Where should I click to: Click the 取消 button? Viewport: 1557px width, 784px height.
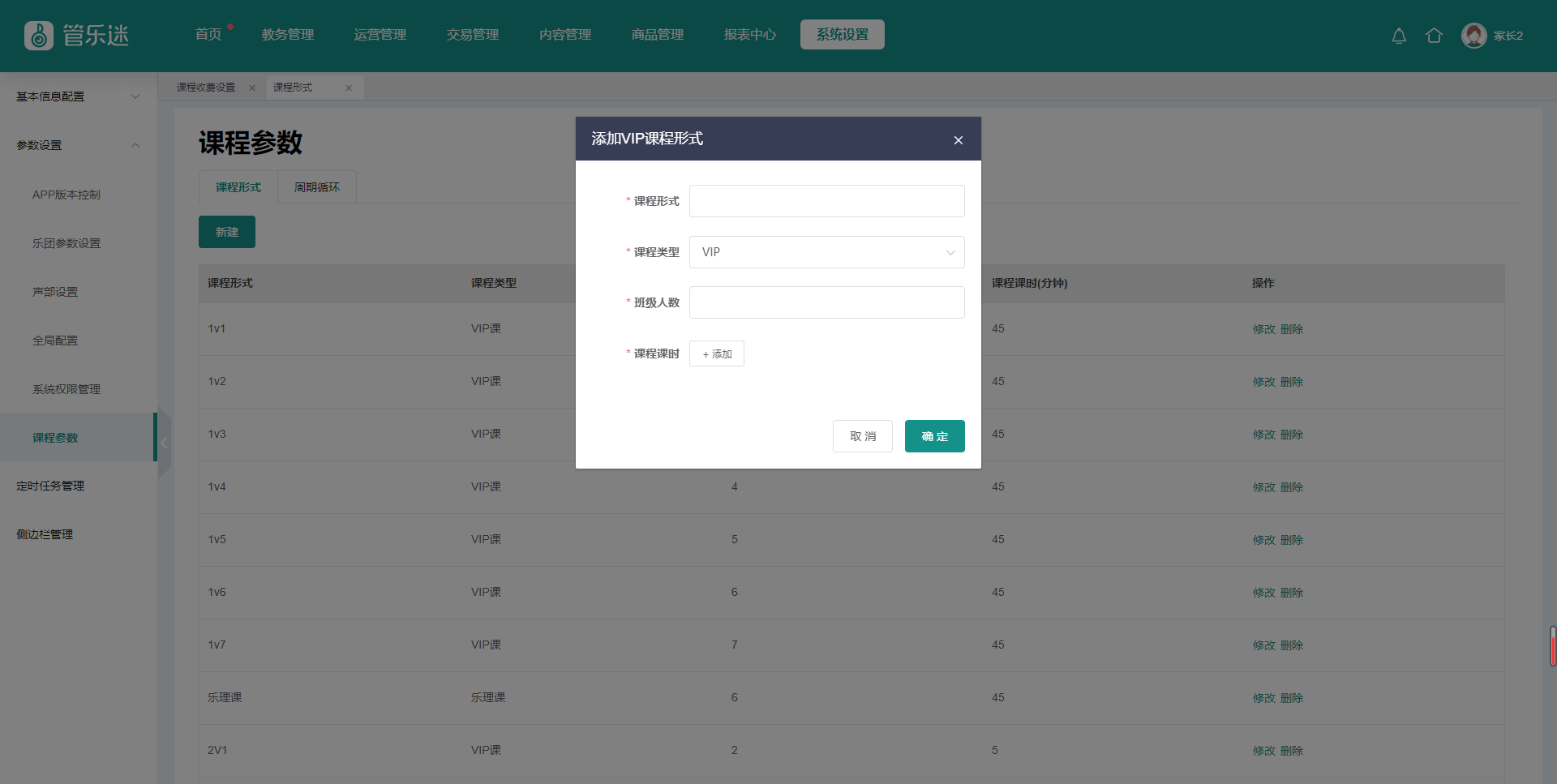click(862, 436)
